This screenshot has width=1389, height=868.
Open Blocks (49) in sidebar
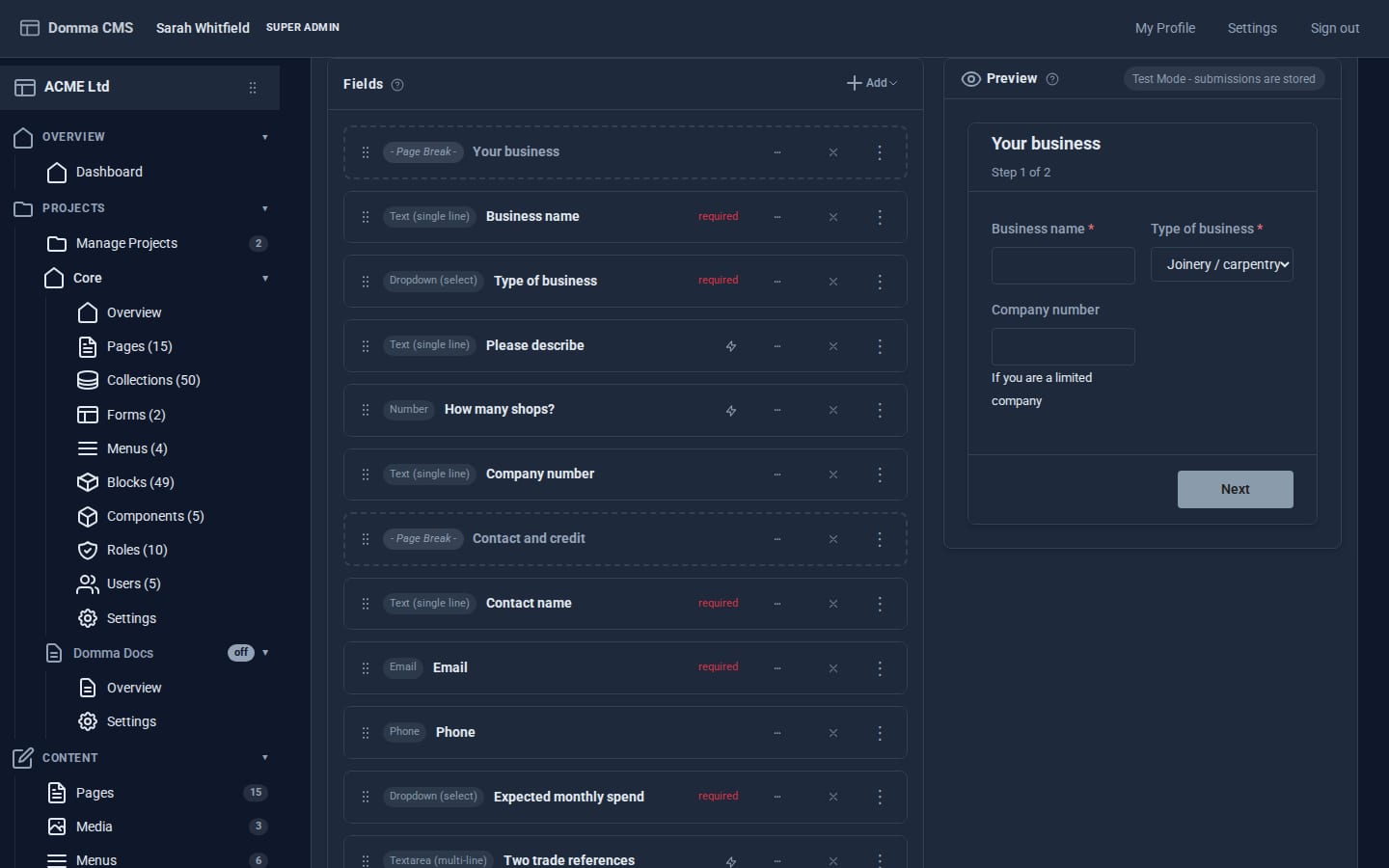141,482
